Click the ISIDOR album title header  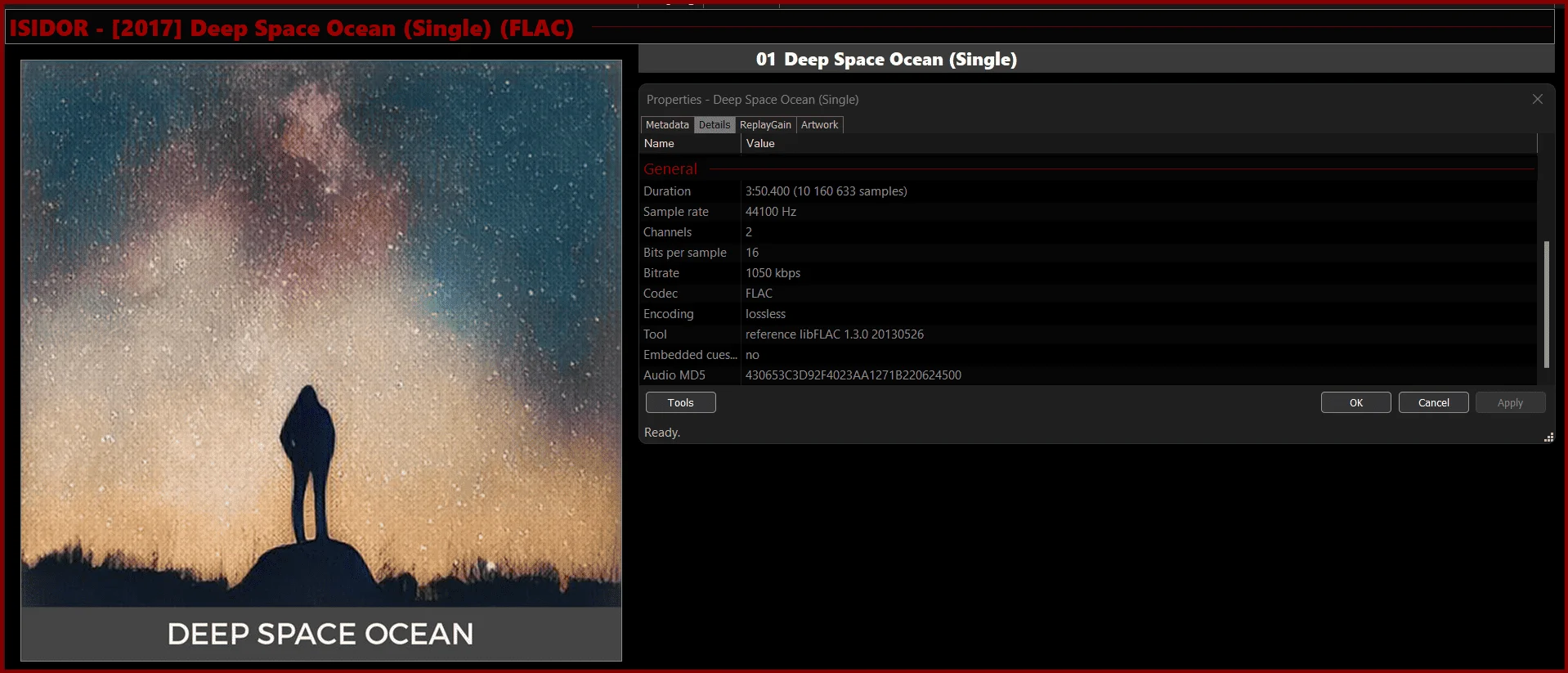pyautogui.click(x=292, y=29)
